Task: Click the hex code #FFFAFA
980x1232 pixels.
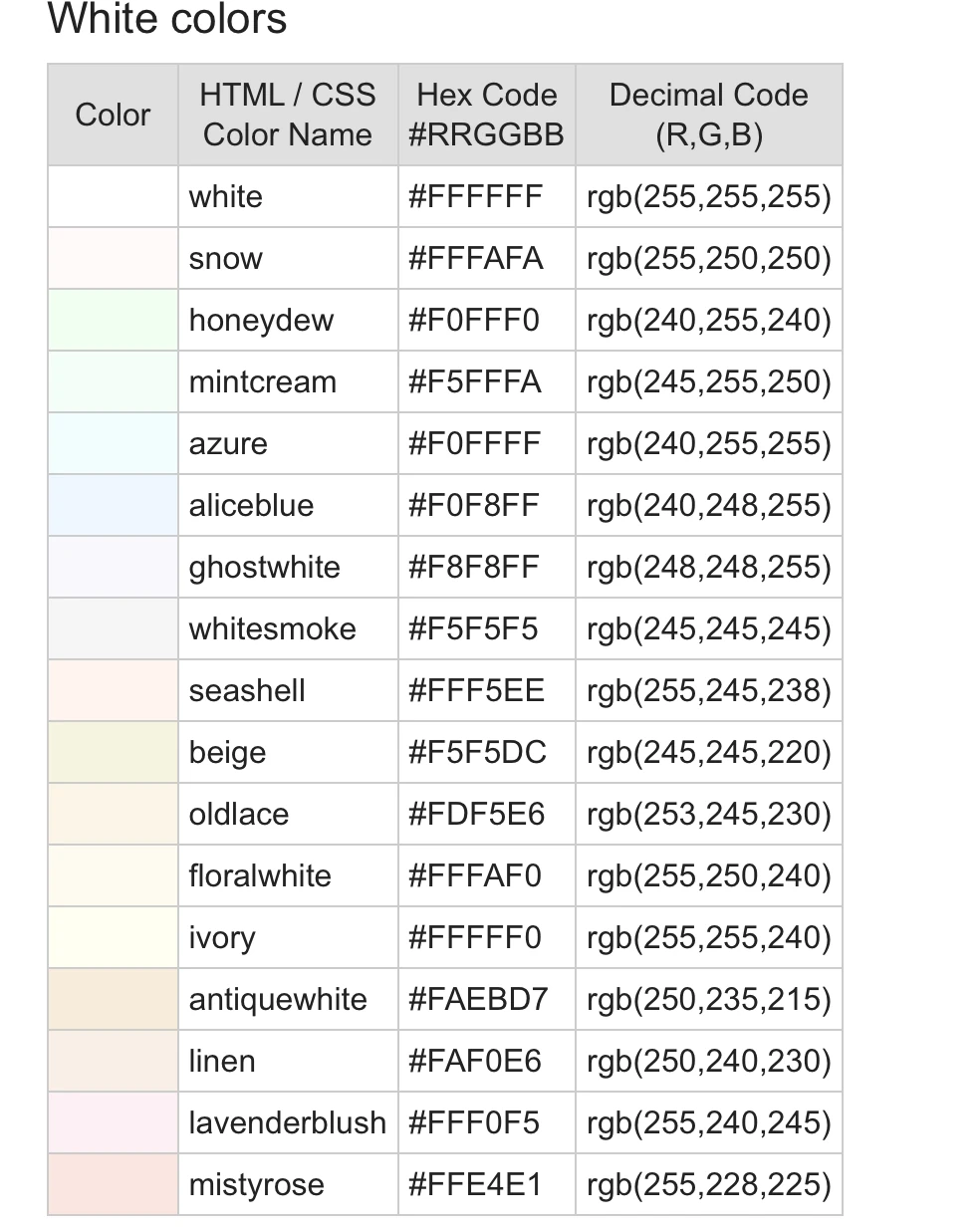Action: 475,258
